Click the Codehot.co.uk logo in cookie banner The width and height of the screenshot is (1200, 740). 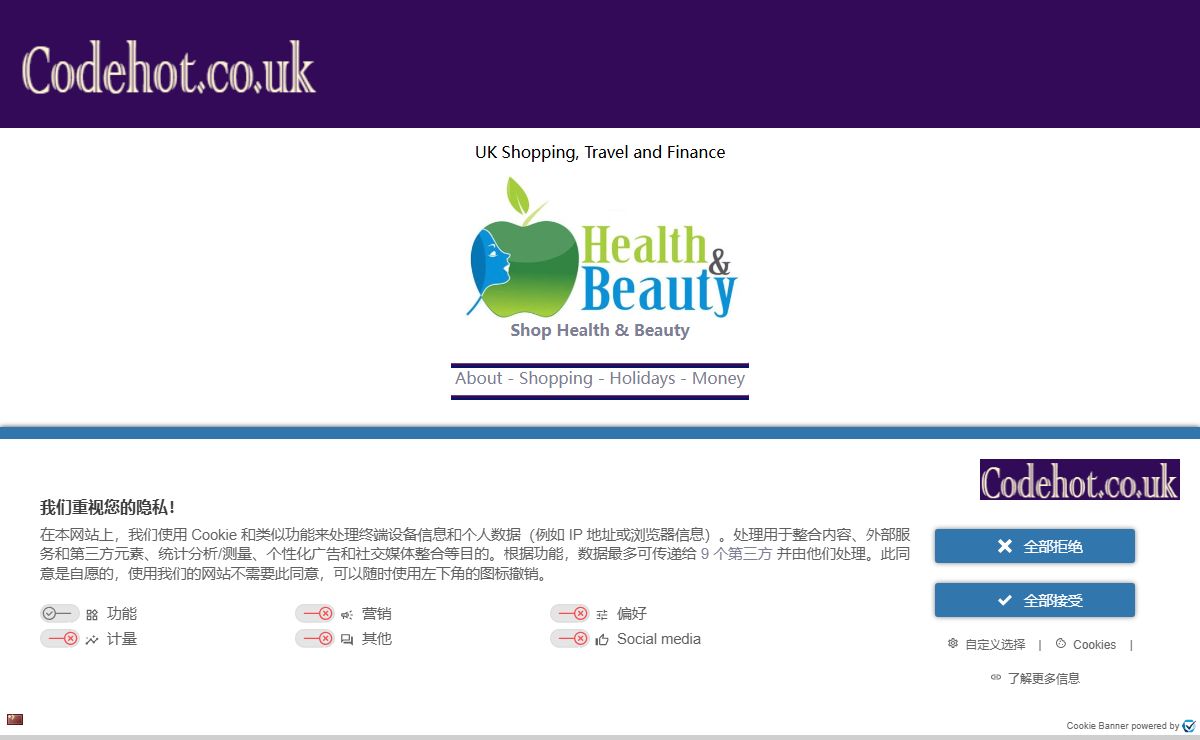(1080, 480)
